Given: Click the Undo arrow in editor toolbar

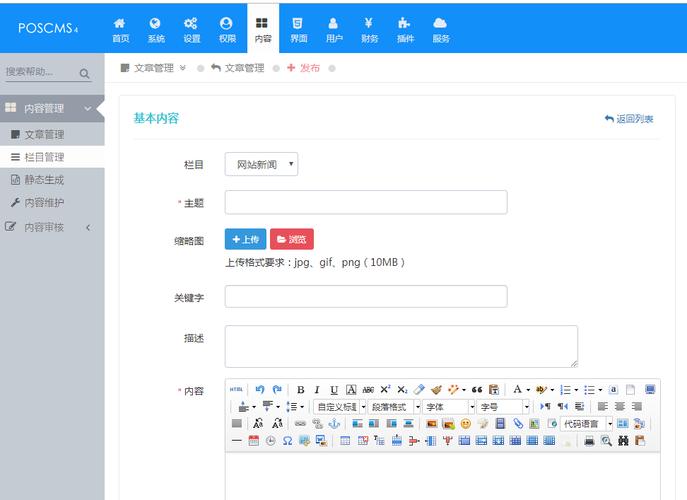Looking at the screenshot, I should [260, 390].
